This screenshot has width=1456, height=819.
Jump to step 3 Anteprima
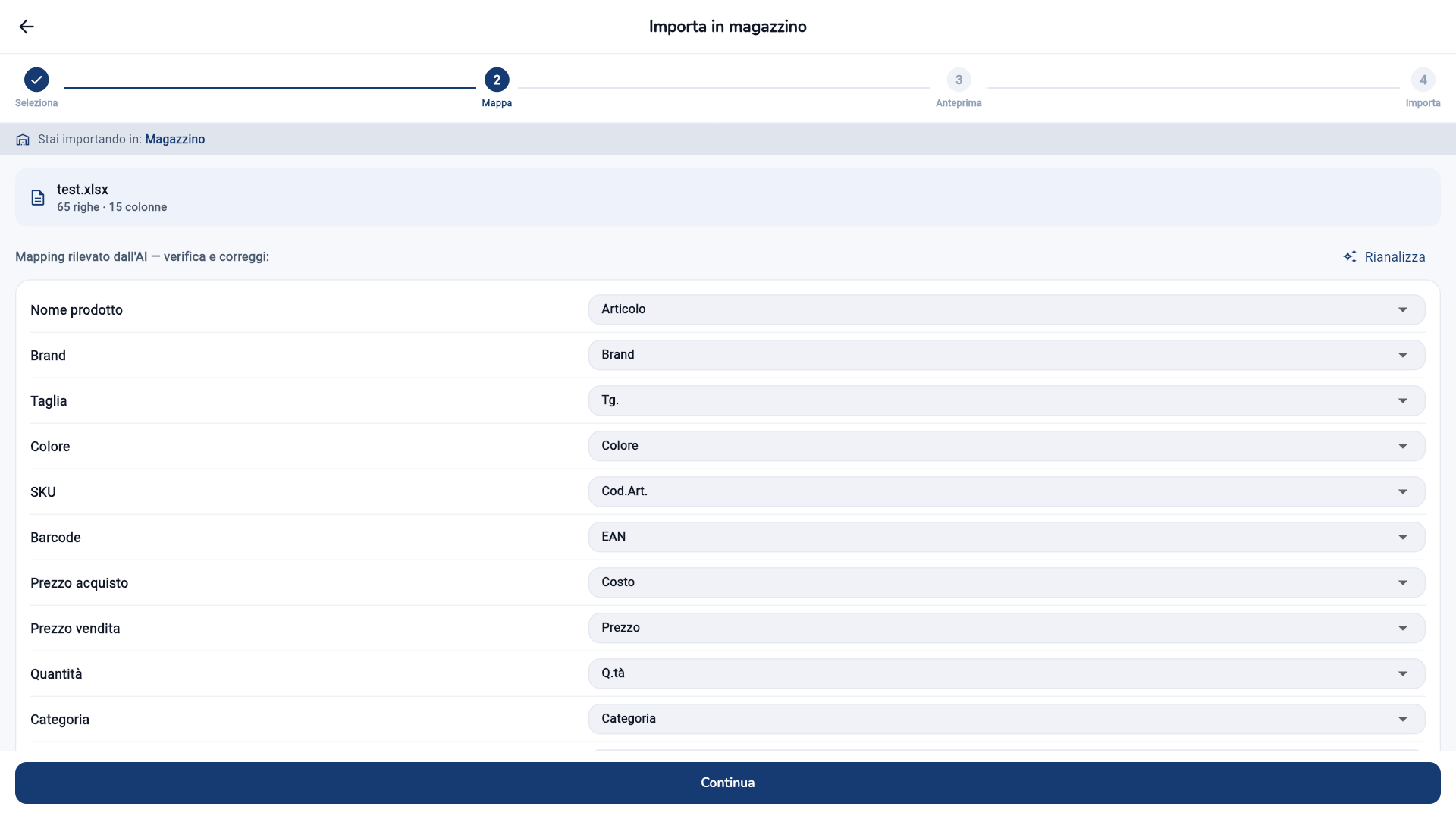point(959,80)
